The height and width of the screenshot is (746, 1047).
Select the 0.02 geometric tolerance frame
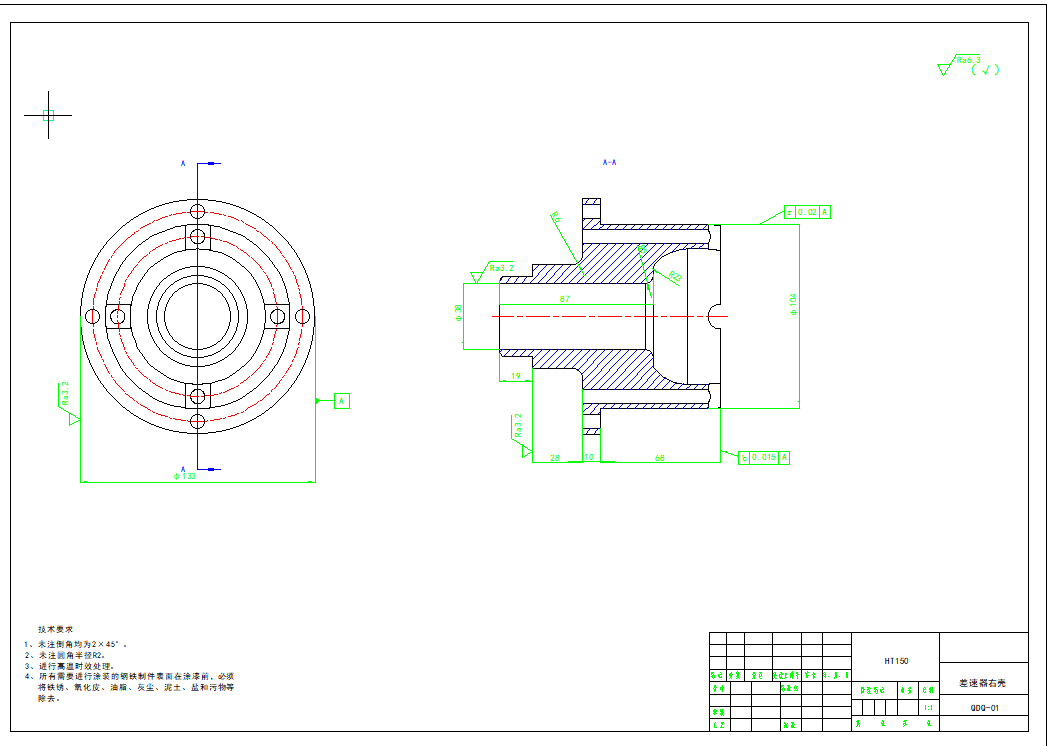(x=808, y=212)
